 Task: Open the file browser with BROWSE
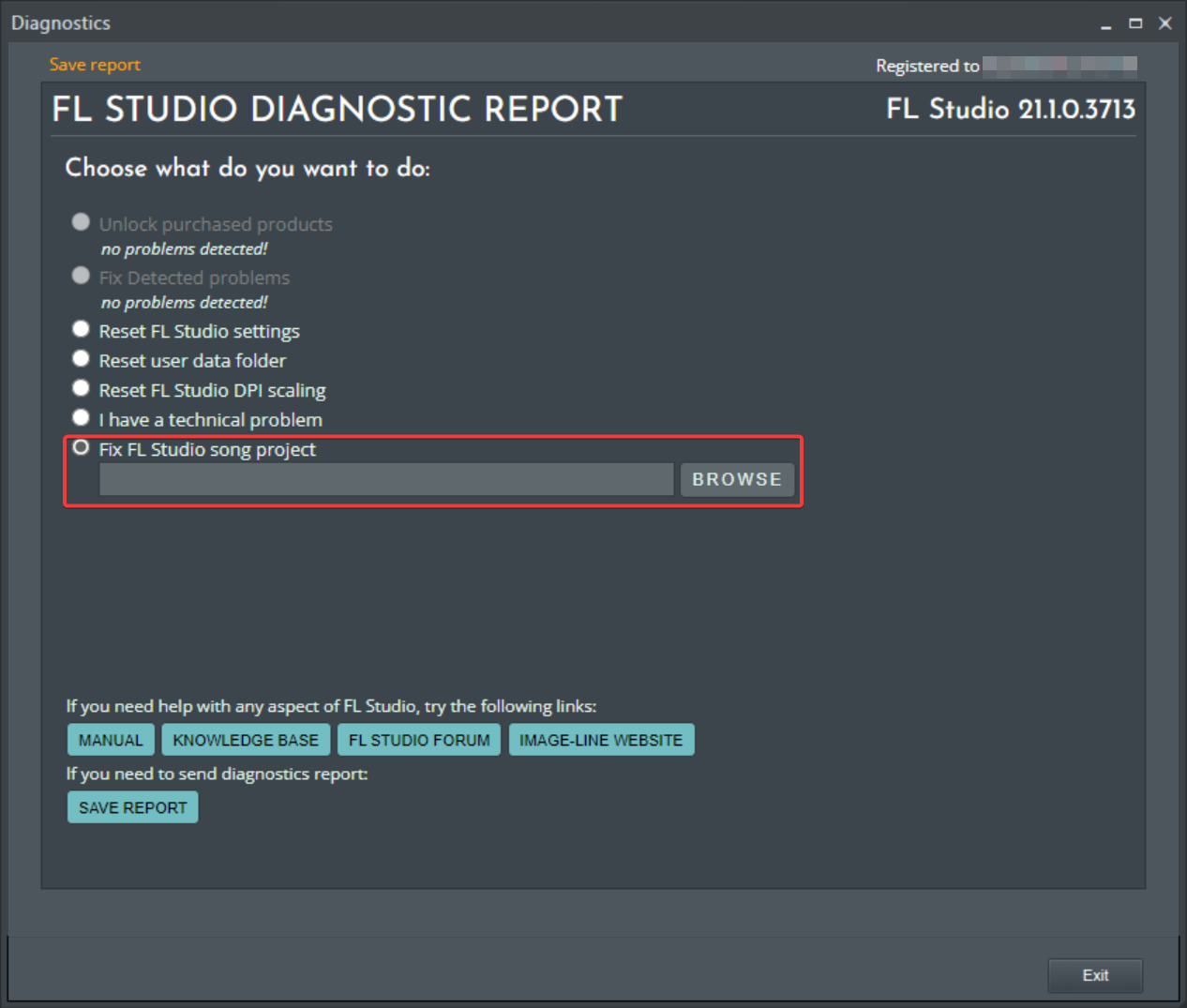(x=737, y=479)
